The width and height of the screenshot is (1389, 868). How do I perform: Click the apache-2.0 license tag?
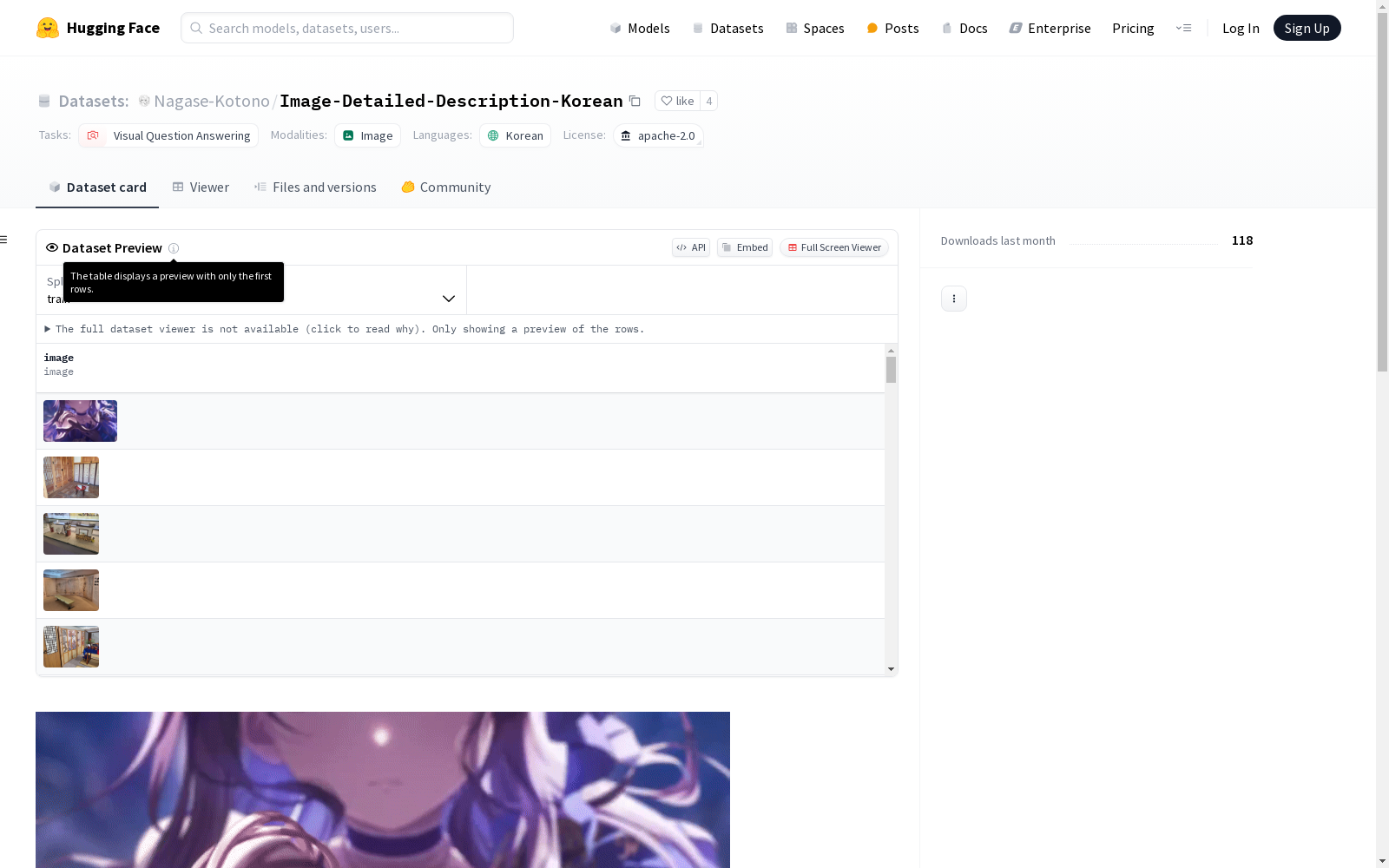(x=658, y=135)
